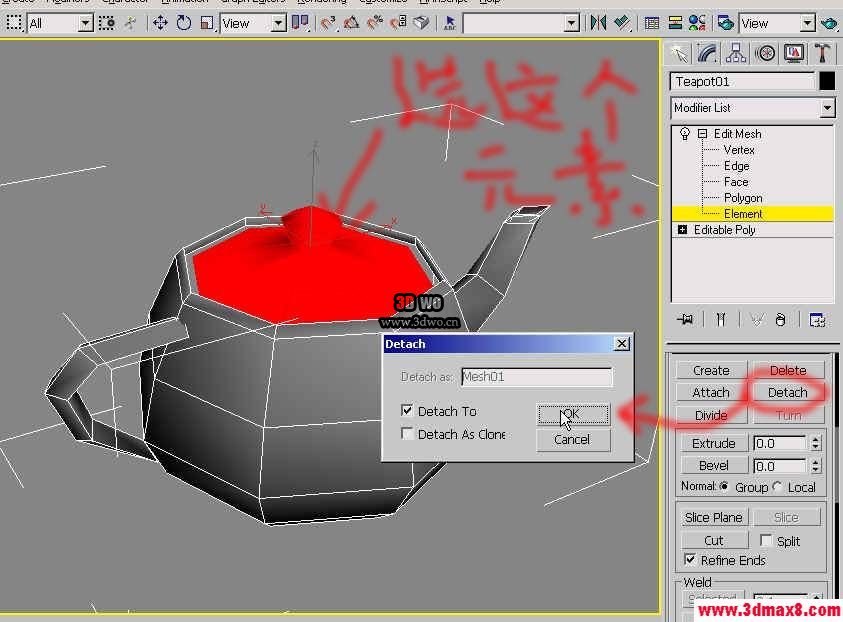This screenshot has height=622, width=843.
Task: Click the Pin Stack icon
Action: tap(685, 319)
